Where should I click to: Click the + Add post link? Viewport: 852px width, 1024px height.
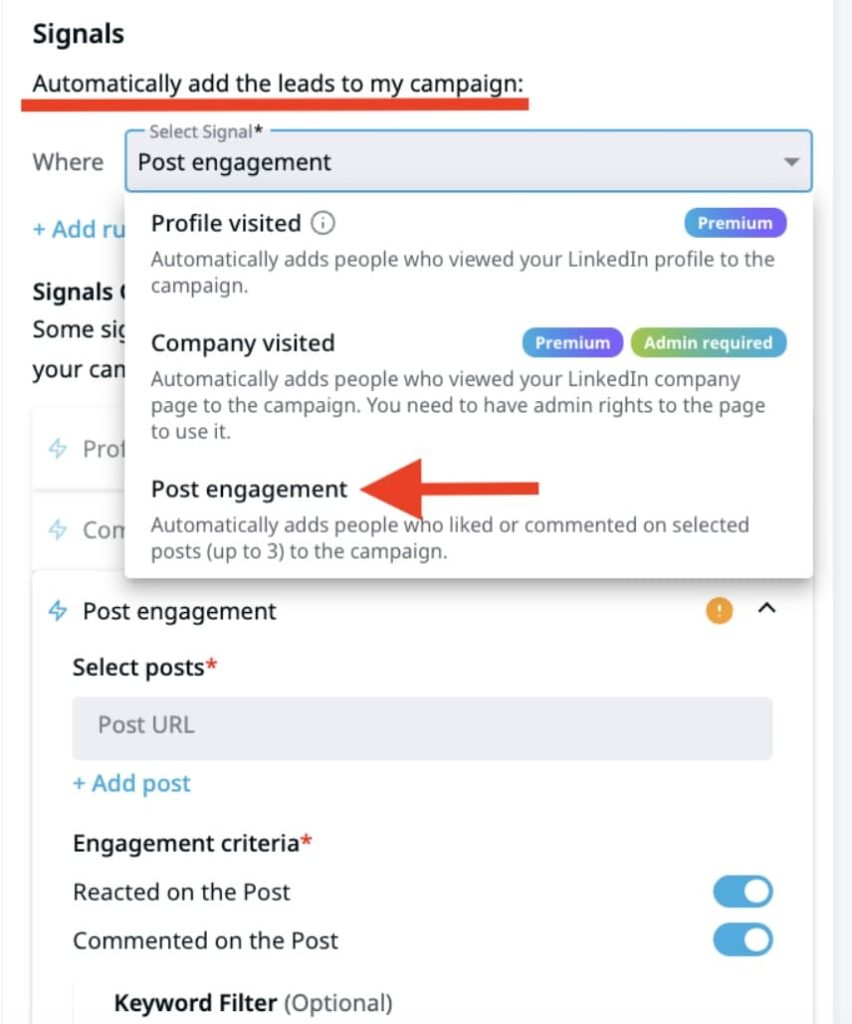(x=131, y=784)
